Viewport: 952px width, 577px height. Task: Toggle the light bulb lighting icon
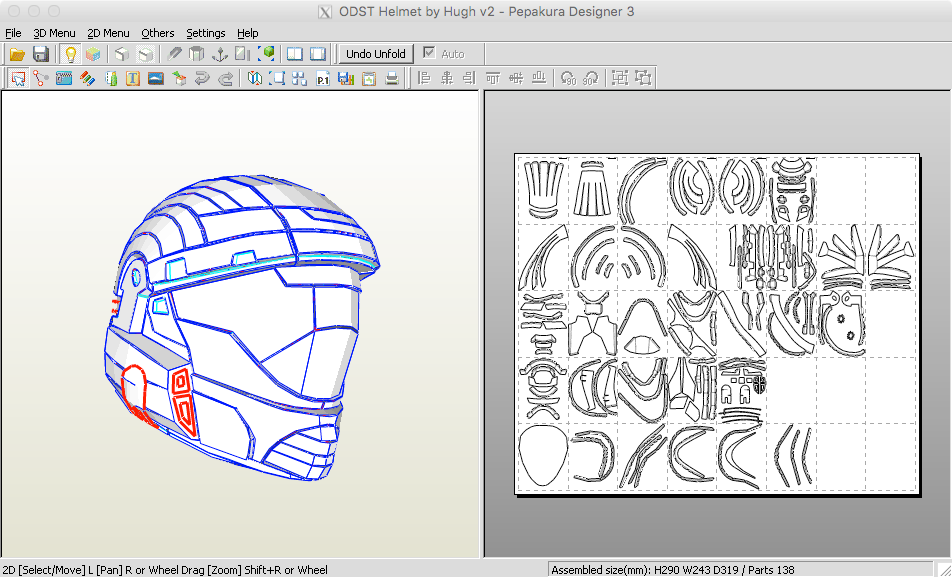pos(70,54)
